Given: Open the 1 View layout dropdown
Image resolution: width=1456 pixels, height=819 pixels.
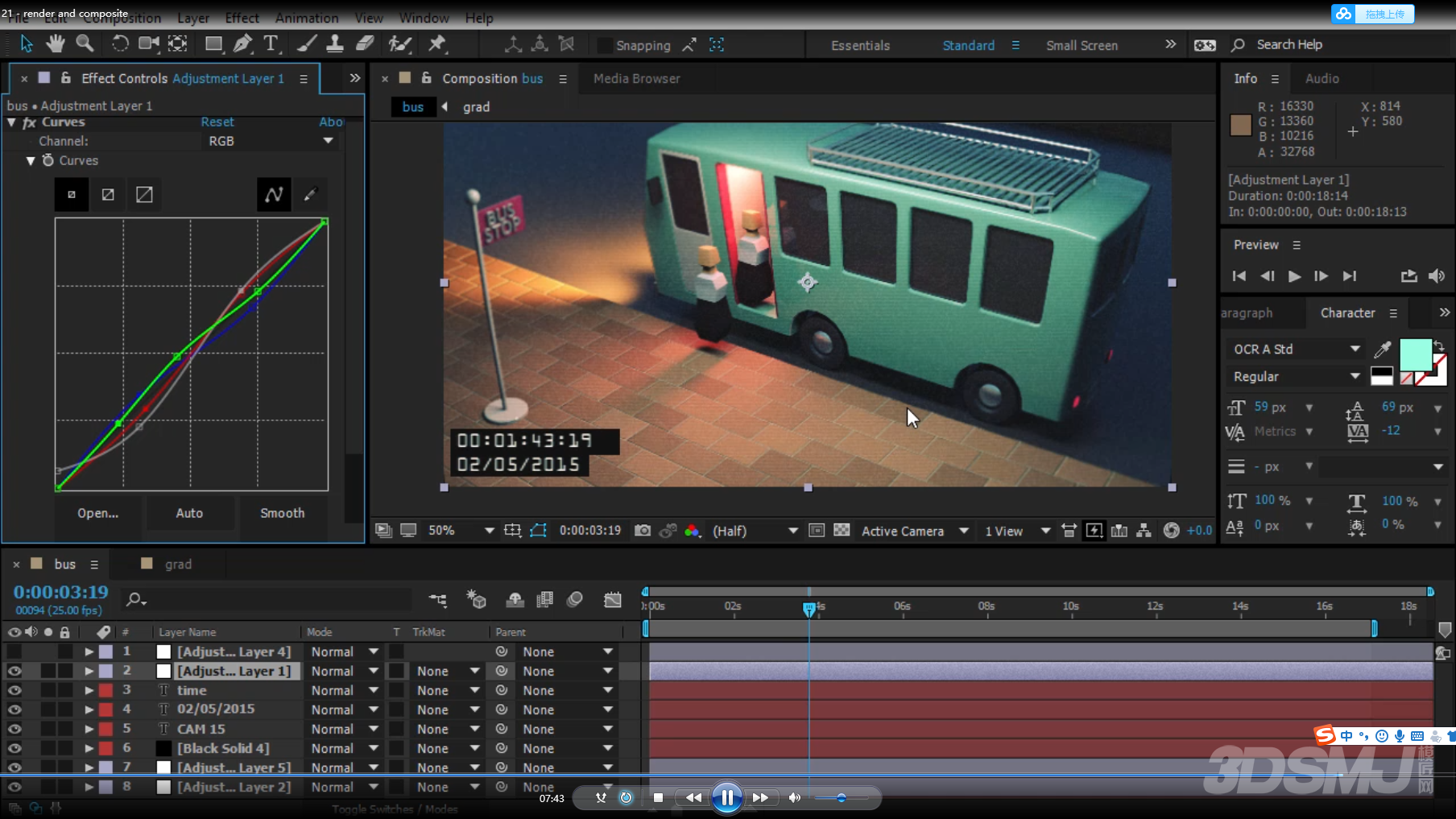Looking at the screenshot, I should 1017,530.
